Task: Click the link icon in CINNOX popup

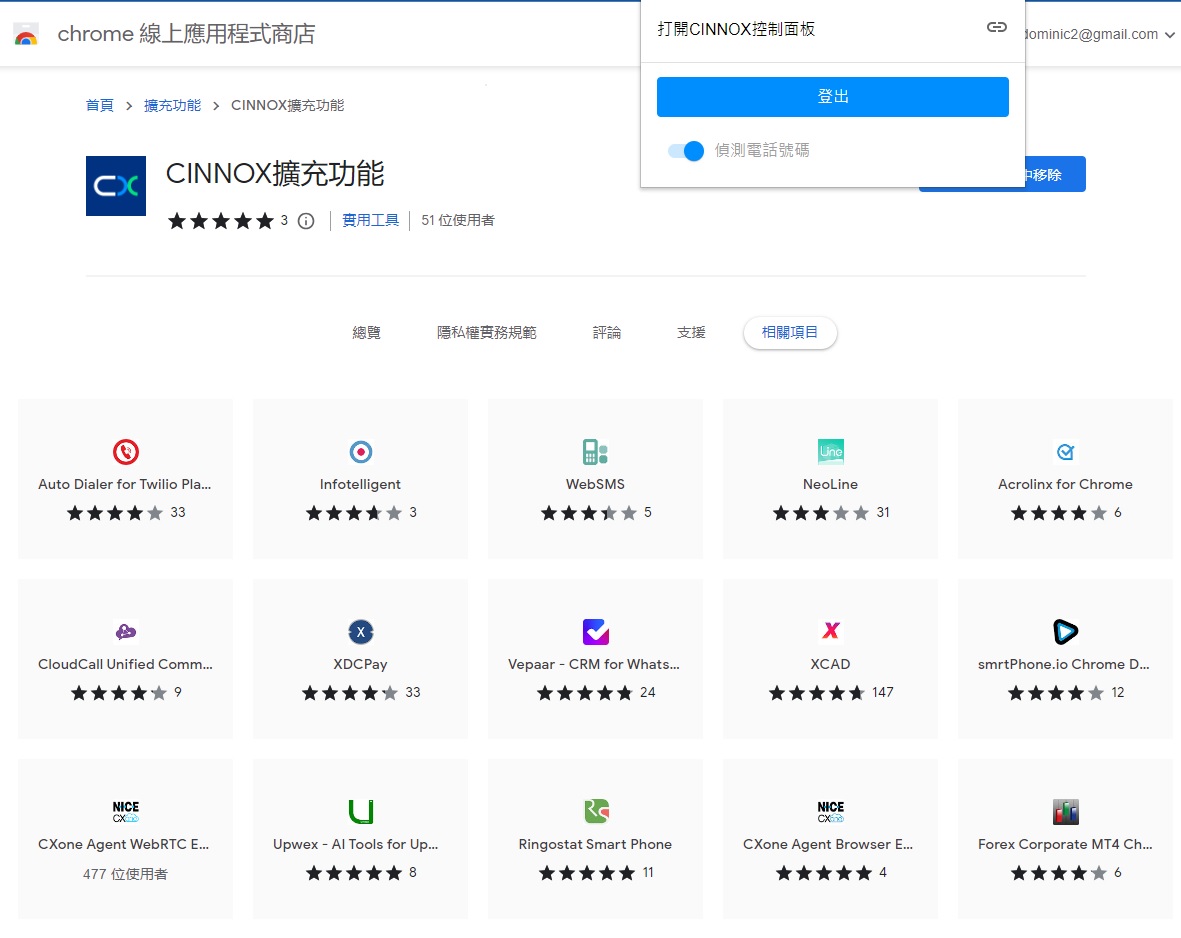Action: click(996, 28)
